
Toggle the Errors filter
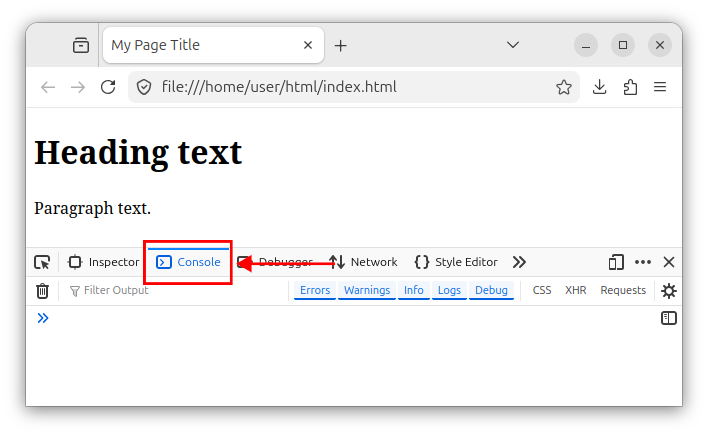point(315,290)
